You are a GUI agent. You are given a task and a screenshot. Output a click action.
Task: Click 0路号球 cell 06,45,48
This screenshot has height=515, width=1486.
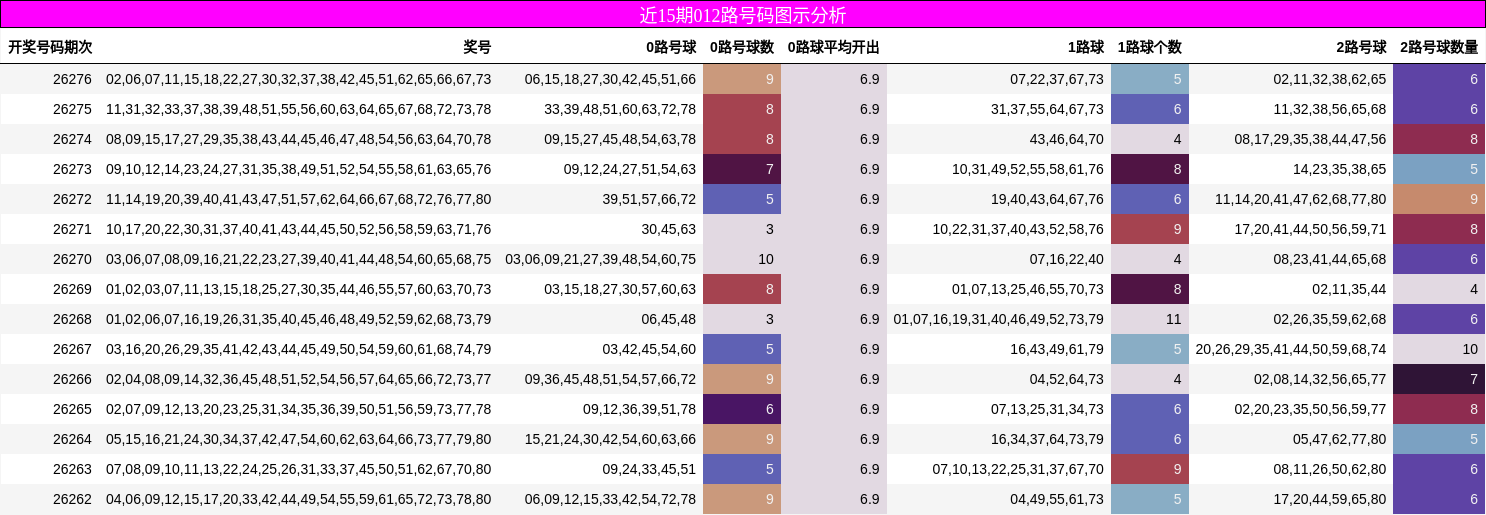pos(669,319)
